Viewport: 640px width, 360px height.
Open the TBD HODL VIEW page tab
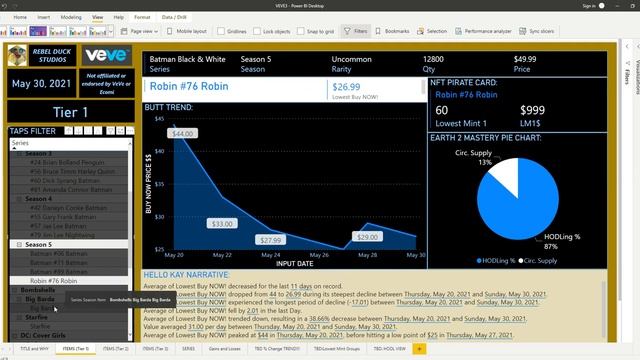coord(389,349)
